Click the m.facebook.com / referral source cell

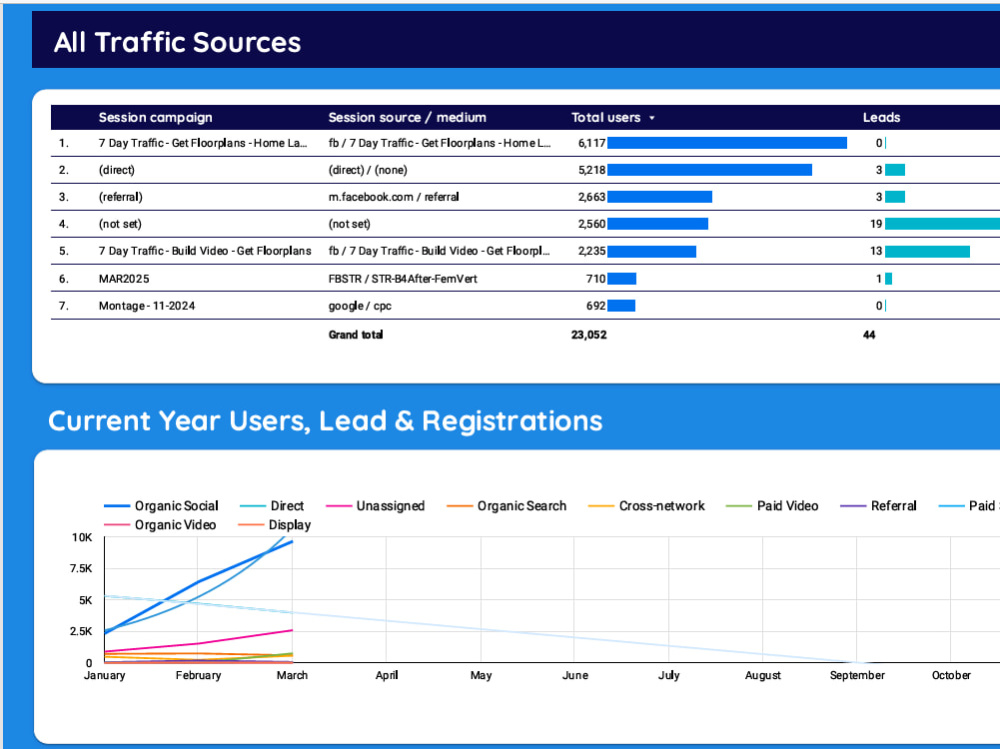point(393,197)
